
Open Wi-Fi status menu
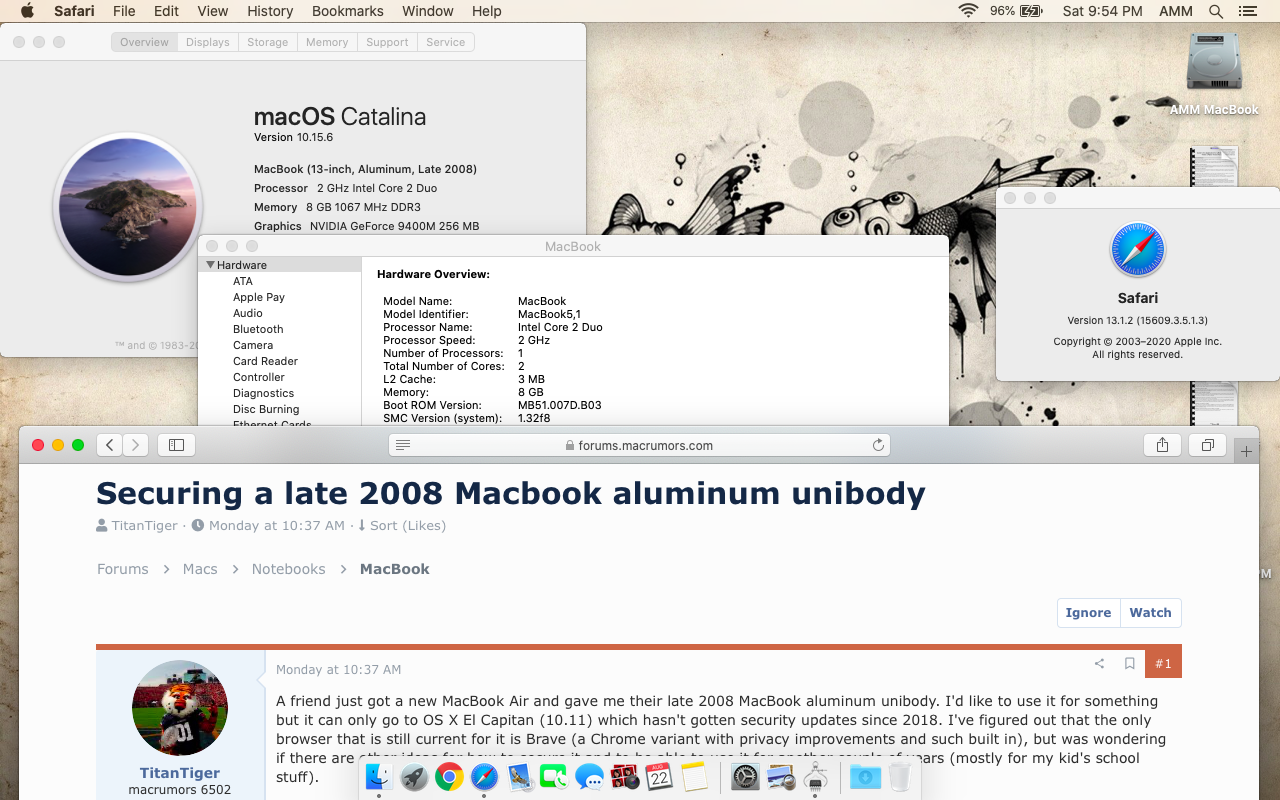coord(968,11)
